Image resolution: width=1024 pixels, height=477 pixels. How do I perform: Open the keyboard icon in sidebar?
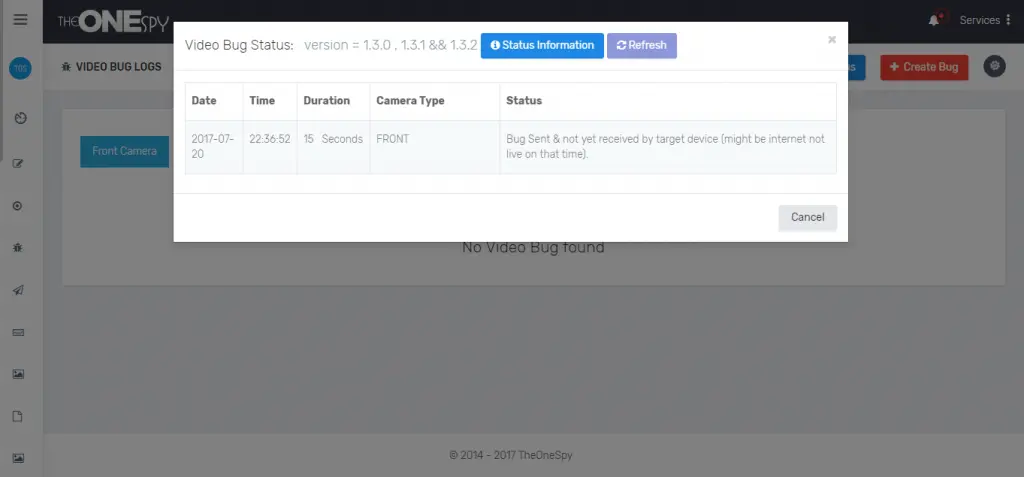tap(19, 332)
